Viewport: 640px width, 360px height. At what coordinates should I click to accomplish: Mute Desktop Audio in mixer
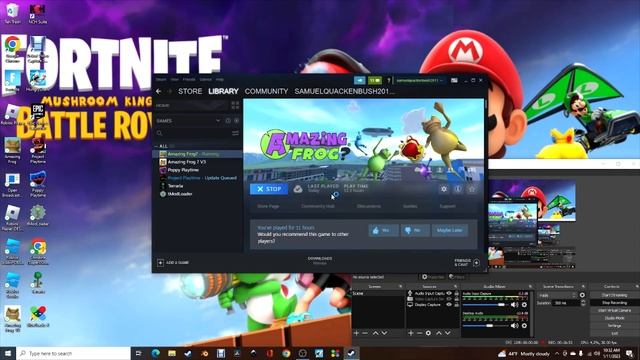click(515, 325)
